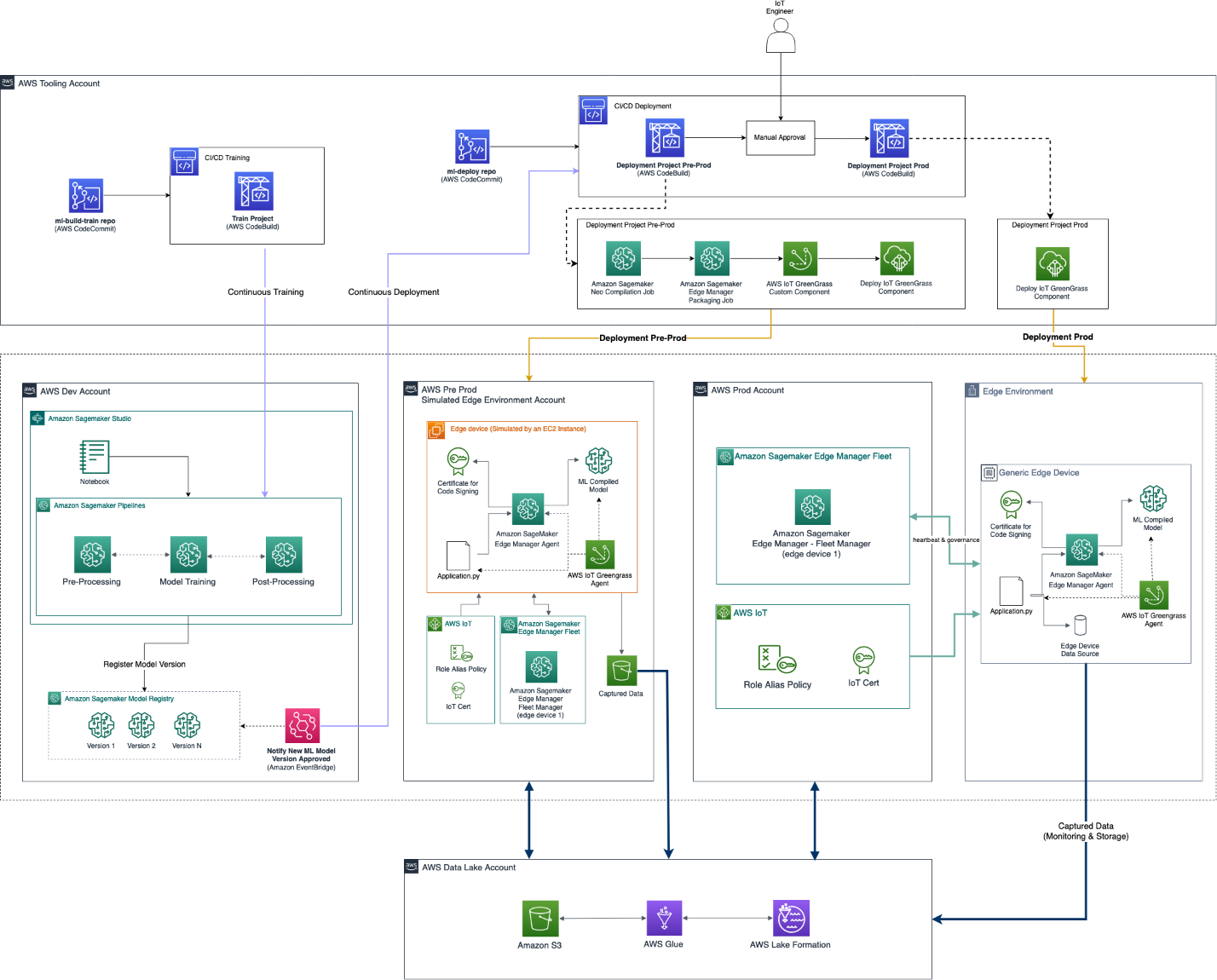Click the 'Continuous Training' label
The width and height of the screenshot is (1217, 980).
266,292
